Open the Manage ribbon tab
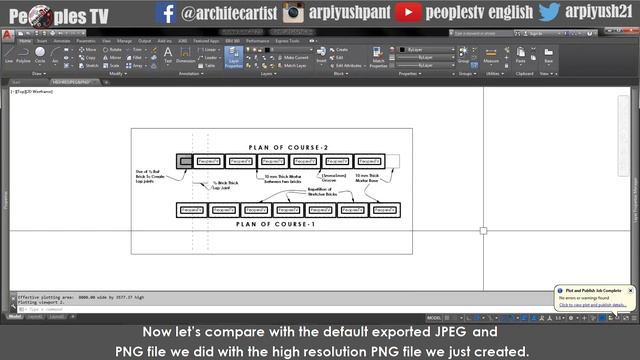640x360 pixels. [124, 41]
